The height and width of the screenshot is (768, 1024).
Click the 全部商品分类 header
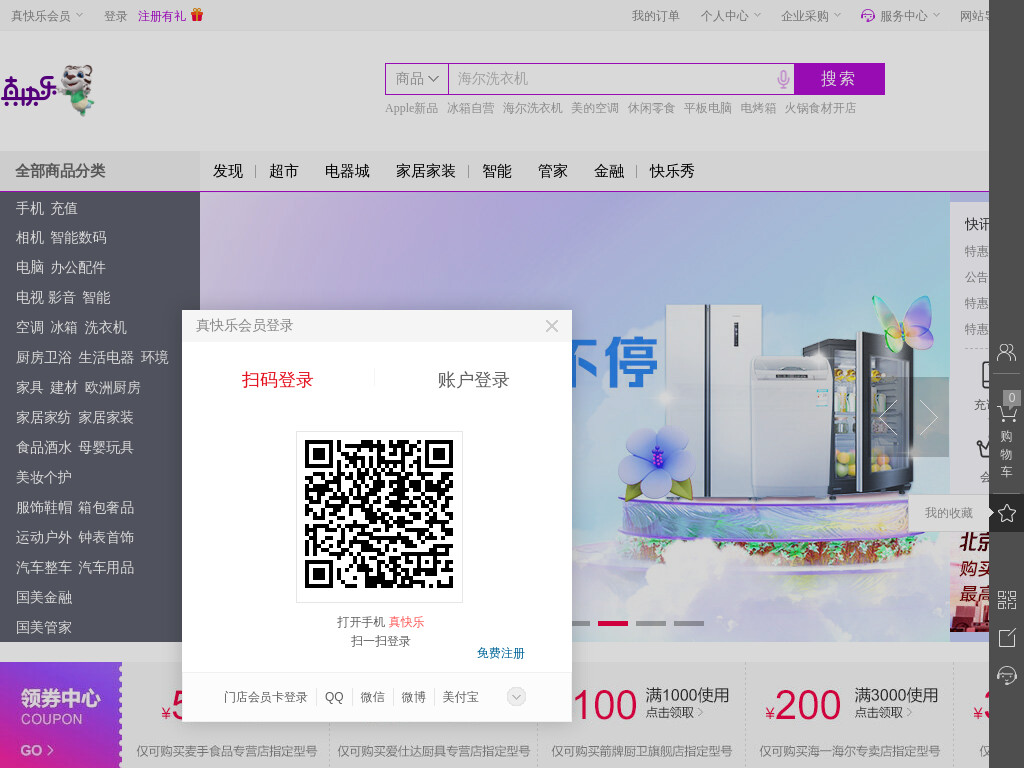pyautogui.click(x=61, y=171)
